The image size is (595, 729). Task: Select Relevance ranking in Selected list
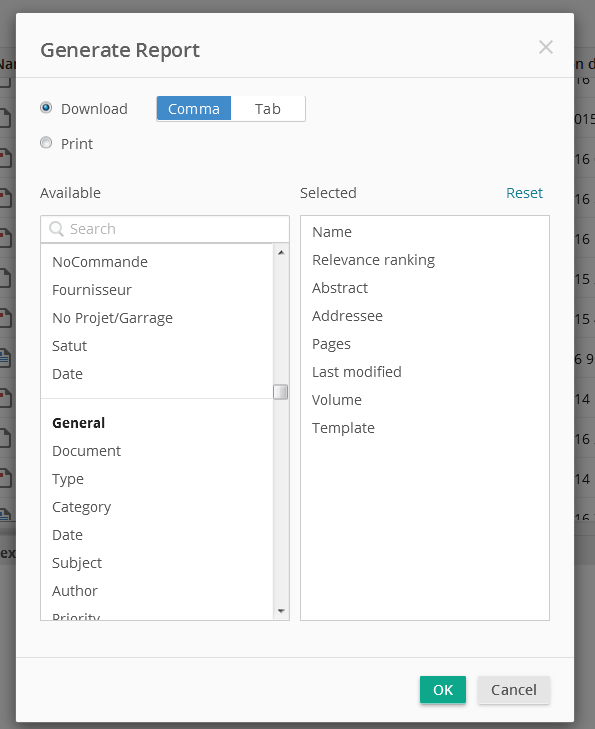click(x=374, y=260)
